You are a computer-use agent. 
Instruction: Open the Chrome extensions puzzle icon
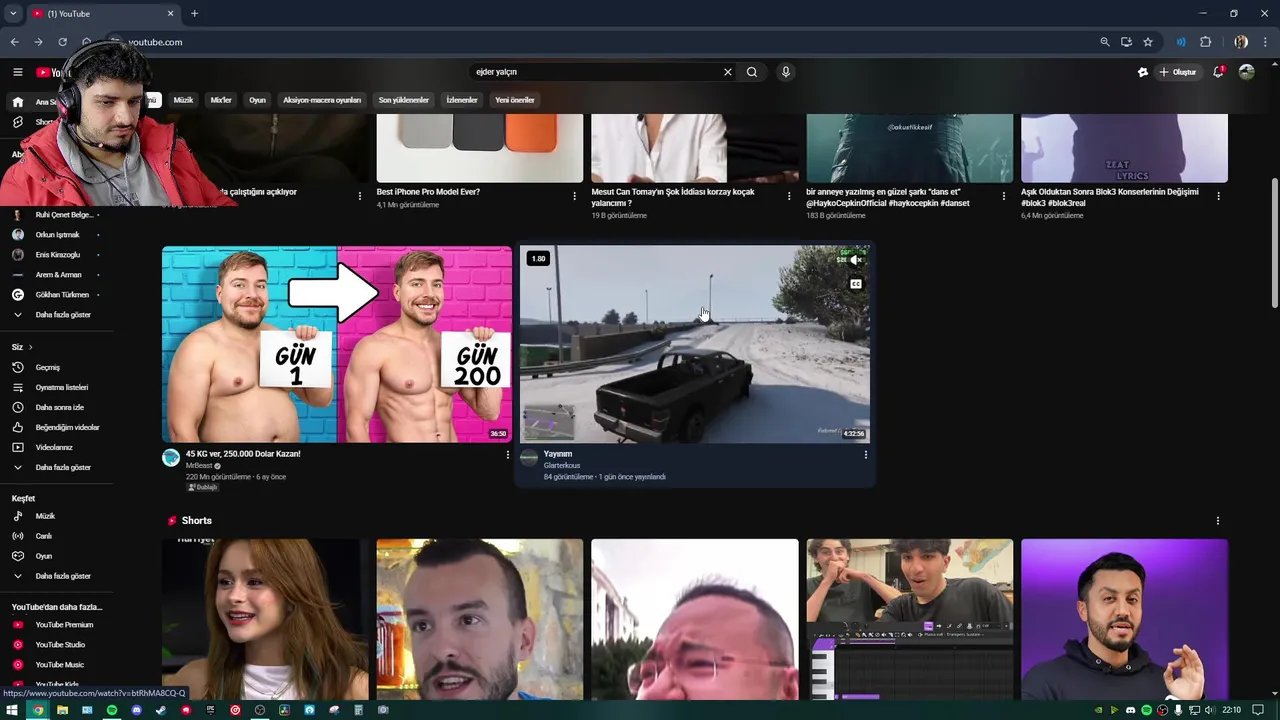1206,42
